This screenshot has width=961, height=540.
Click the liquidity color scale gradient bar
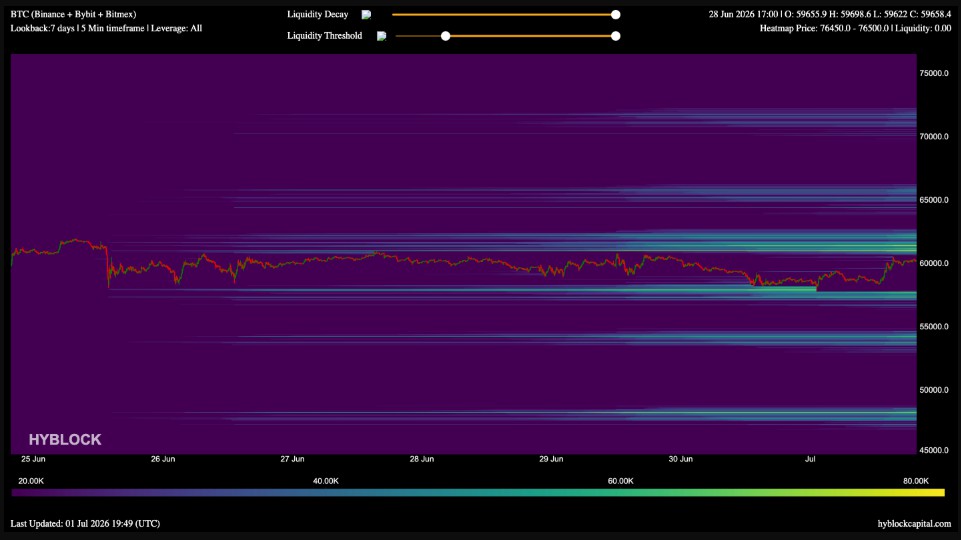point(478,492)
